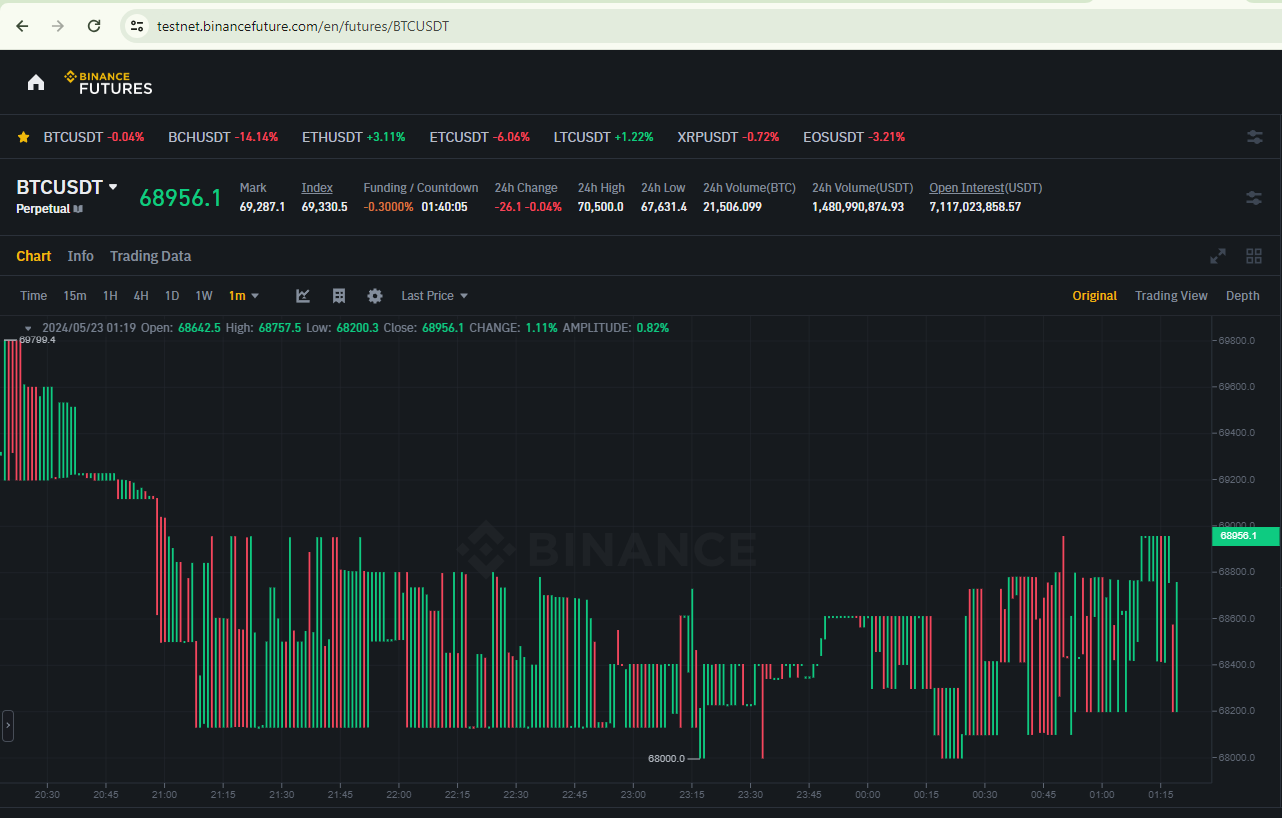Select the 15m interval
Image resolution: width=1282 pixels, height=818 pixels.
pos(75,296)
